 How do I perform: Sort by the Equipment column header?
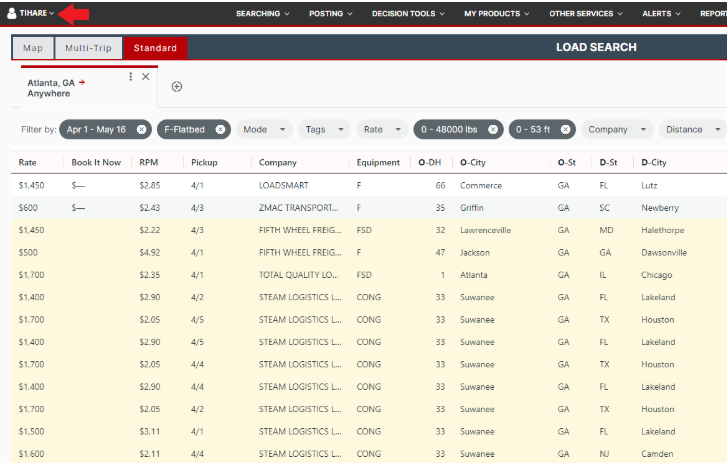click(x=378, y=163)
